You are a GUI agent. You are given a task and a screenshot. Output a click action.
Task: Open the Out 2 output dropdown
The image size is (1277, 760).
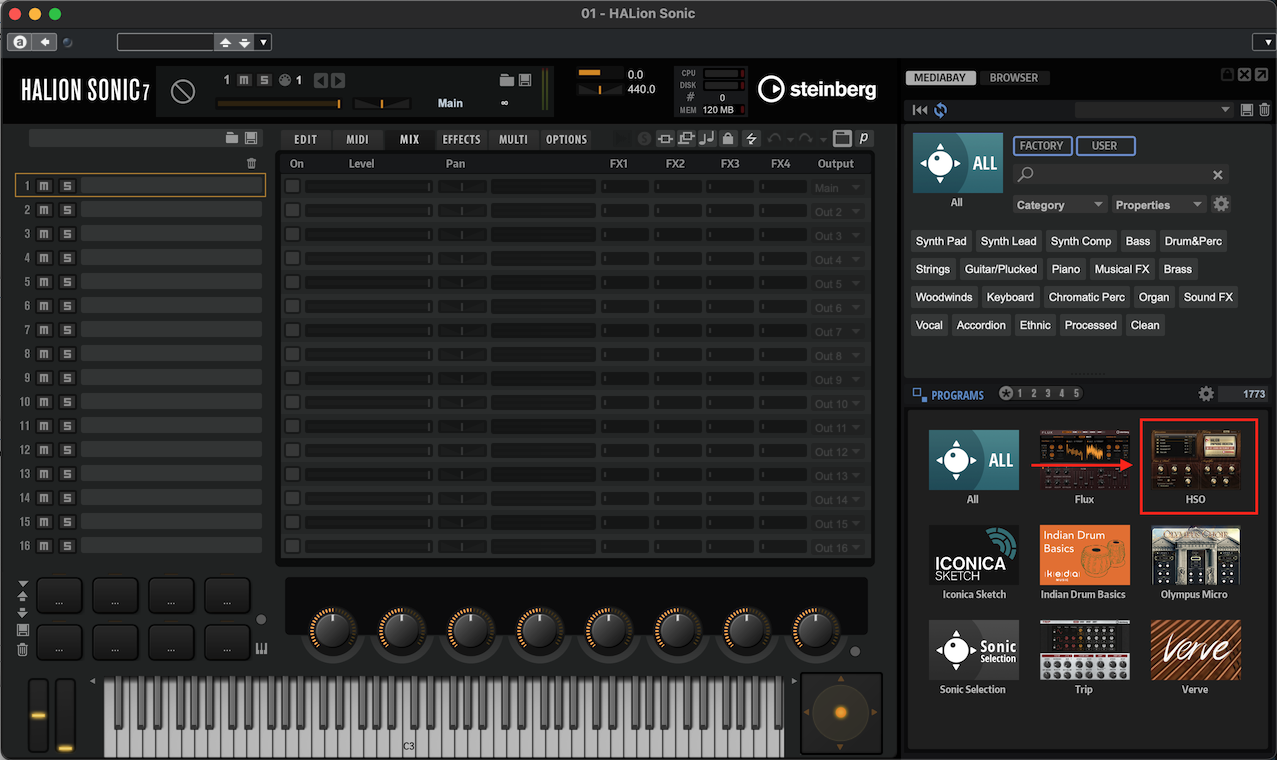click(838, 211)
